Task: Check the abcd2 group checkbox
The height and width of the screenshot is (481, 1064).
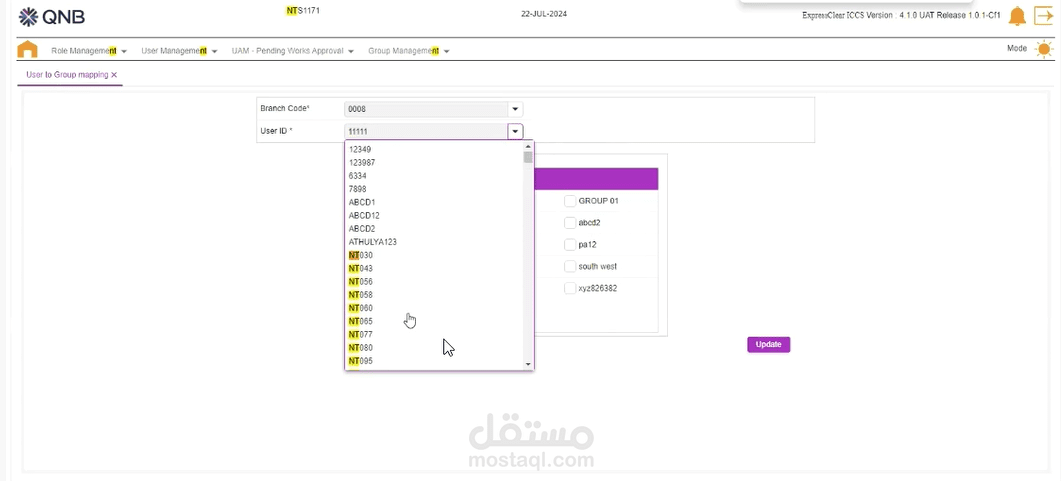Action: point(570,223)
